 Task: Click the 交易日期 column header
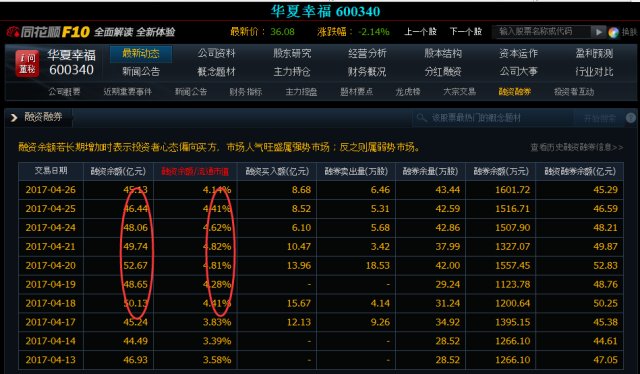51,171
